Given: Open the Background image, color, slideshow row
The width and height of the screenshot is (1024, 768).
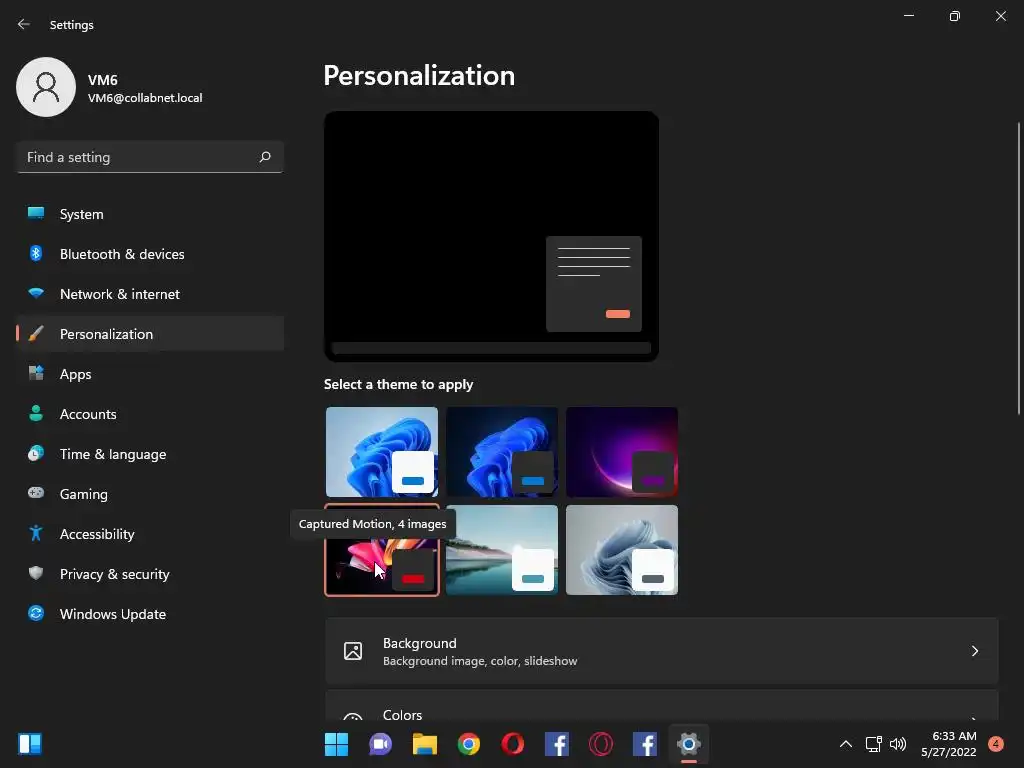Looking at the screenshot, I should click(x=662, y=651).
